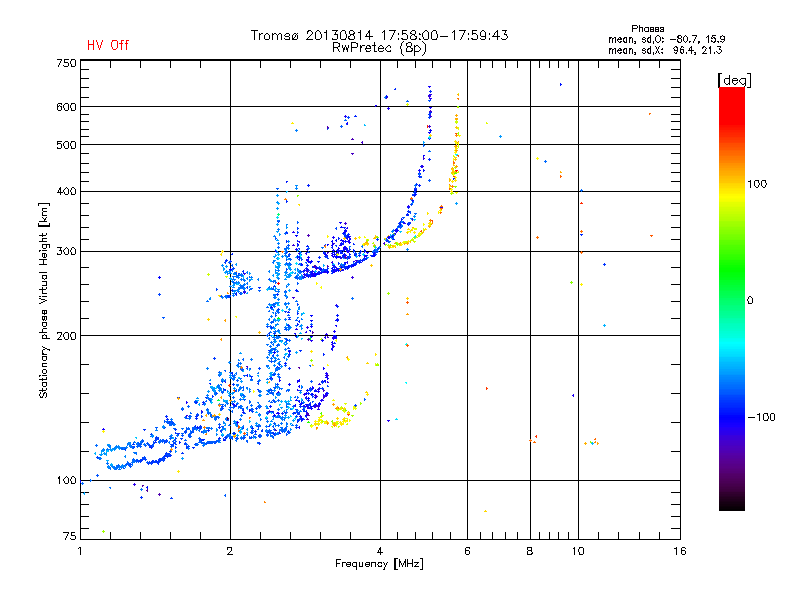Image resolution: width=800 pixels, height=600 pixels.
Task: Click y-axis tick label '600'
Action: [x=67, y=107]
